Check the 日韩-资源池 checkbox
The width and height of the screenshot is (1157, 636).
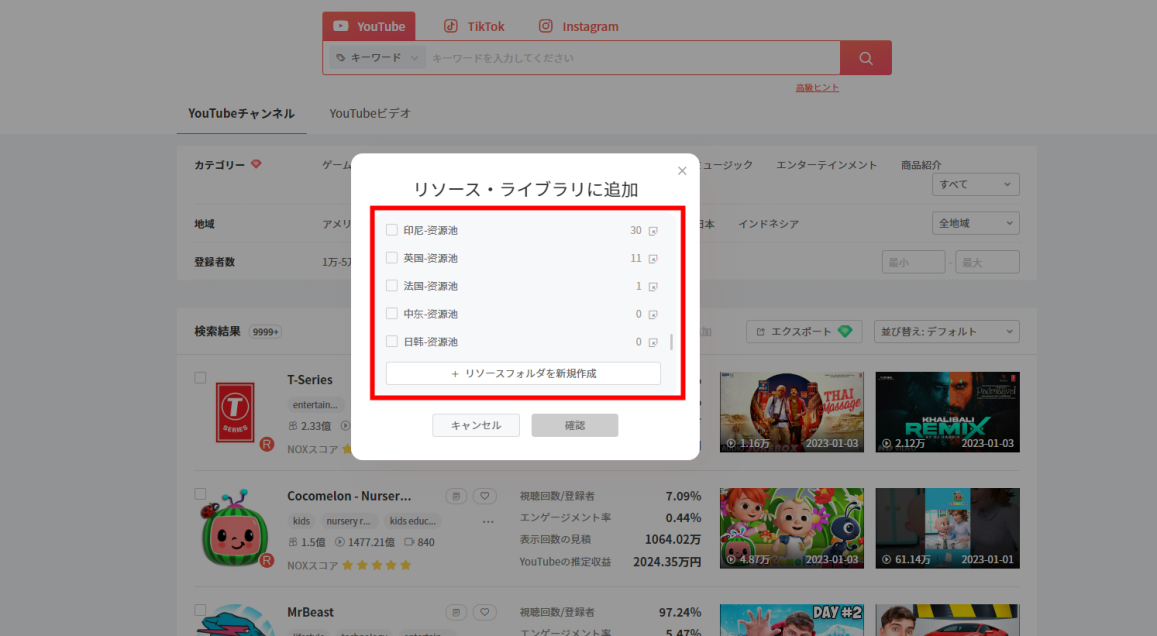[x=392, y=342]
